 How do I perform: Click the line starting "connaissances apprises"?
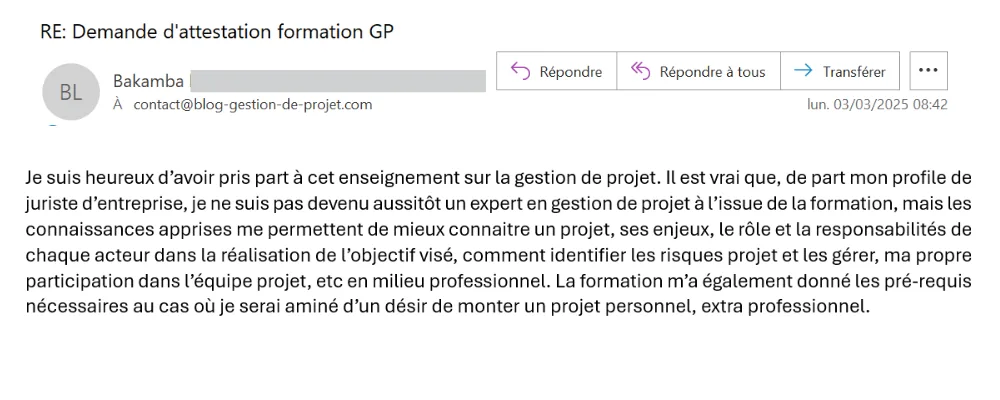pos(499,229)
